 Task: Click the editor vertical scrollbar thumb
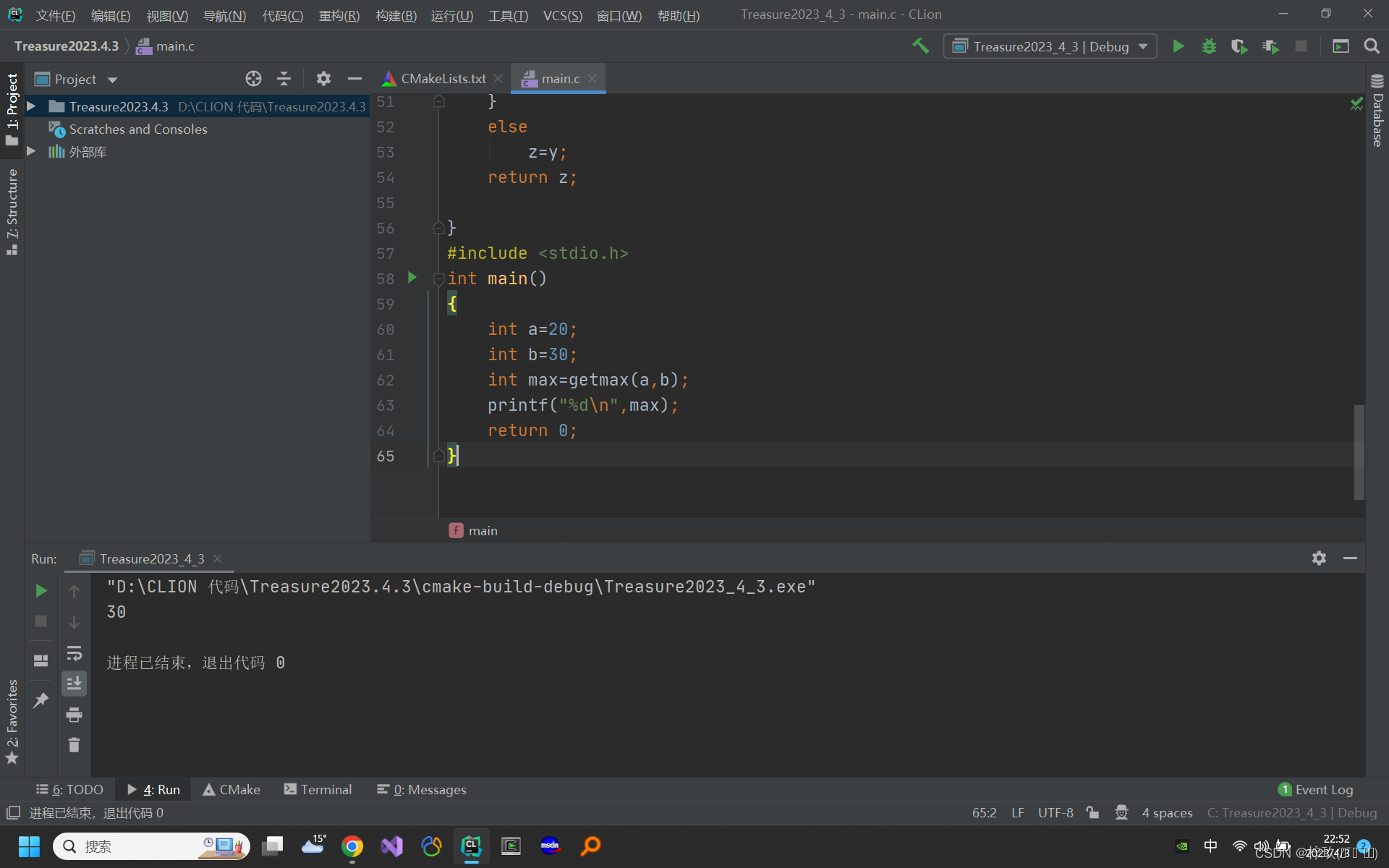(1359, 452)
